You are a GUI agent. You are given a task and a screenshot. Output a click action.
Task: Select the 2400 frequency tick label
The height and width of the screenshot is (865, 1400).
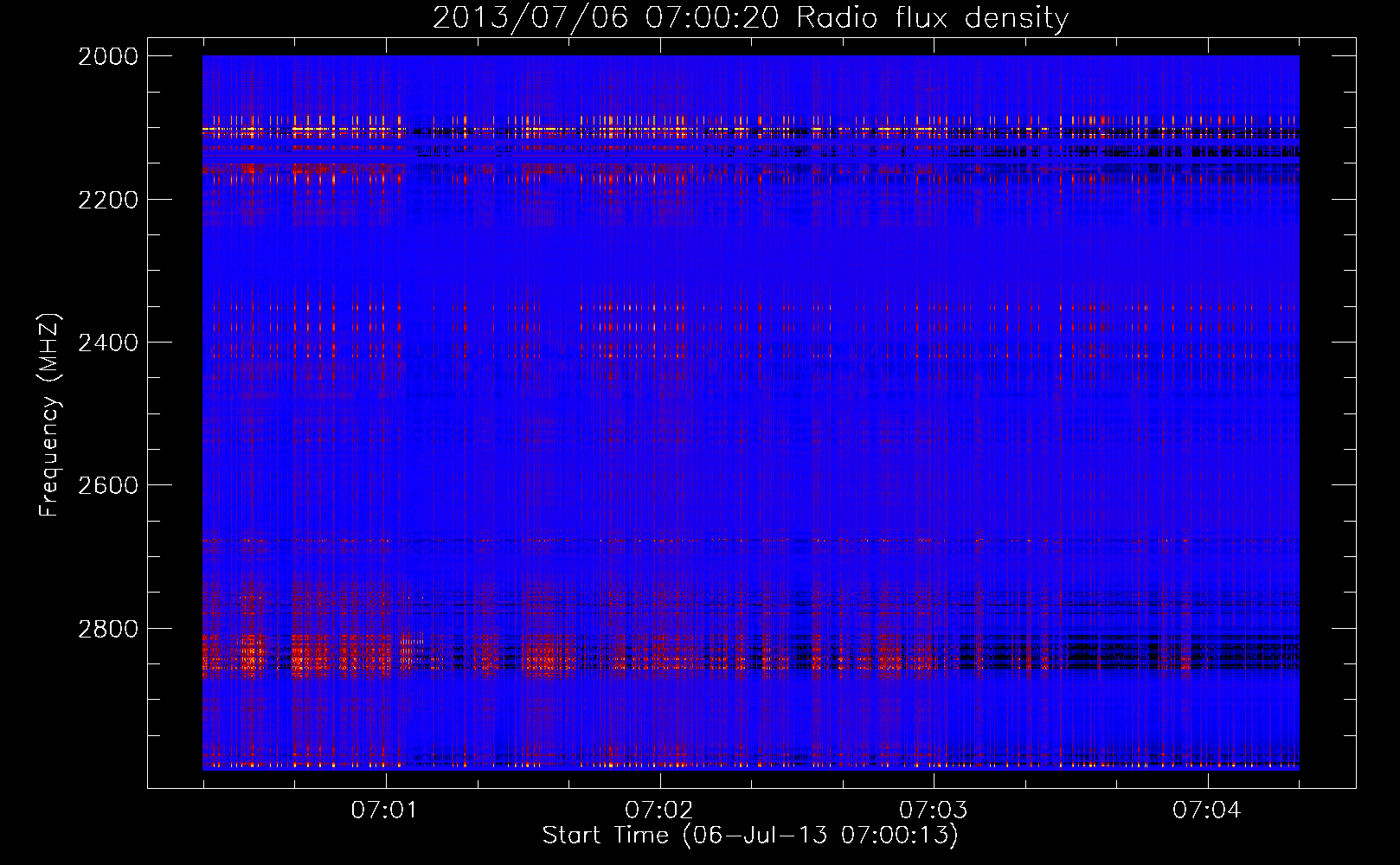coord(108,343)
